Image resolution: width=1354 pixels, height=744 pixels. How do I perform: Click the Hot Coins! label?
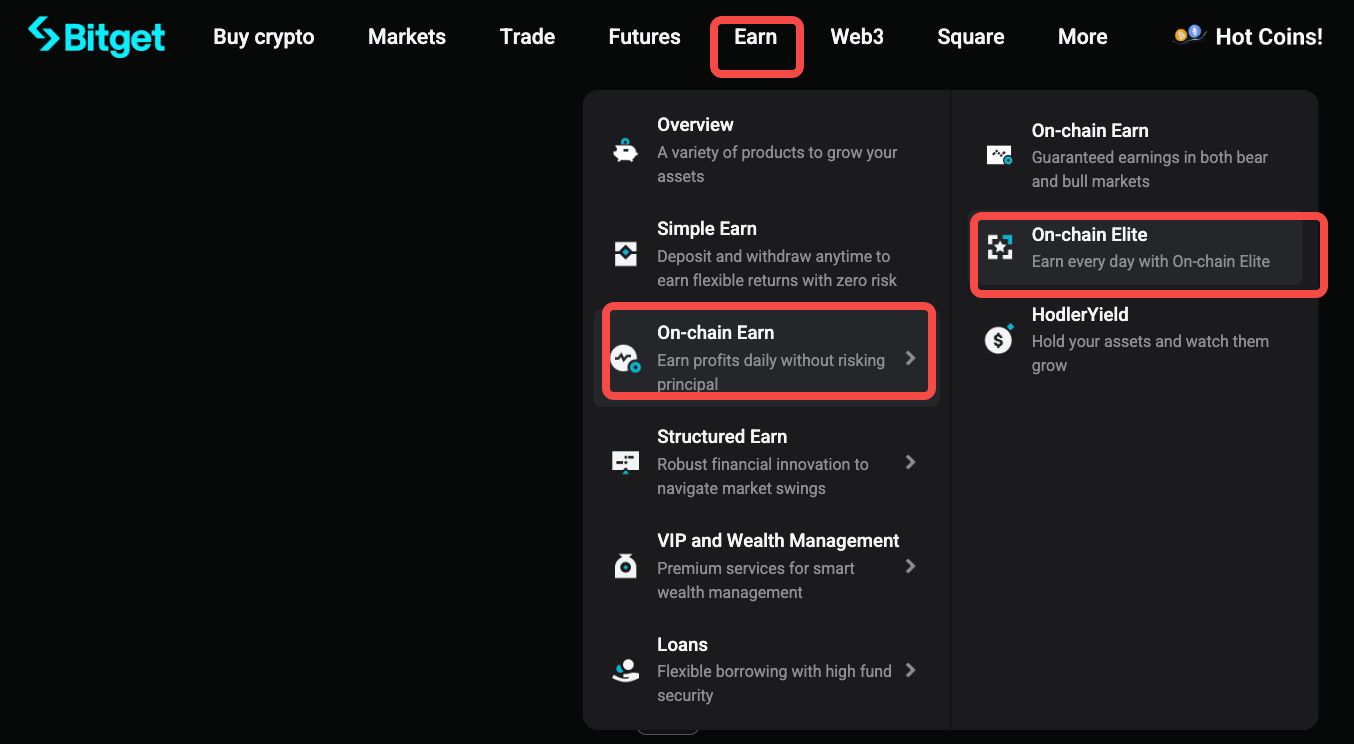1269,37
